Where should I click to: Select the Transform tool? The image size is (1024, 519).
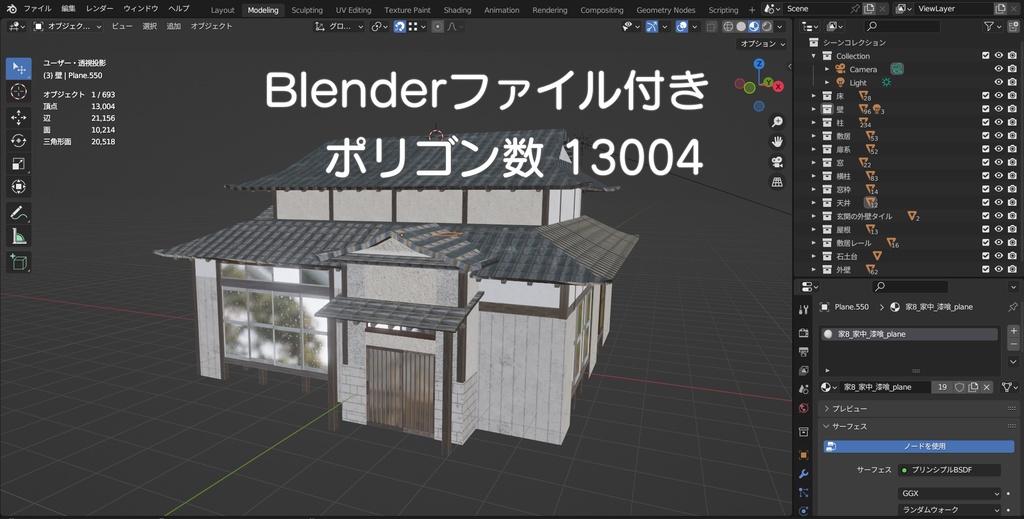tap(18, 187)
